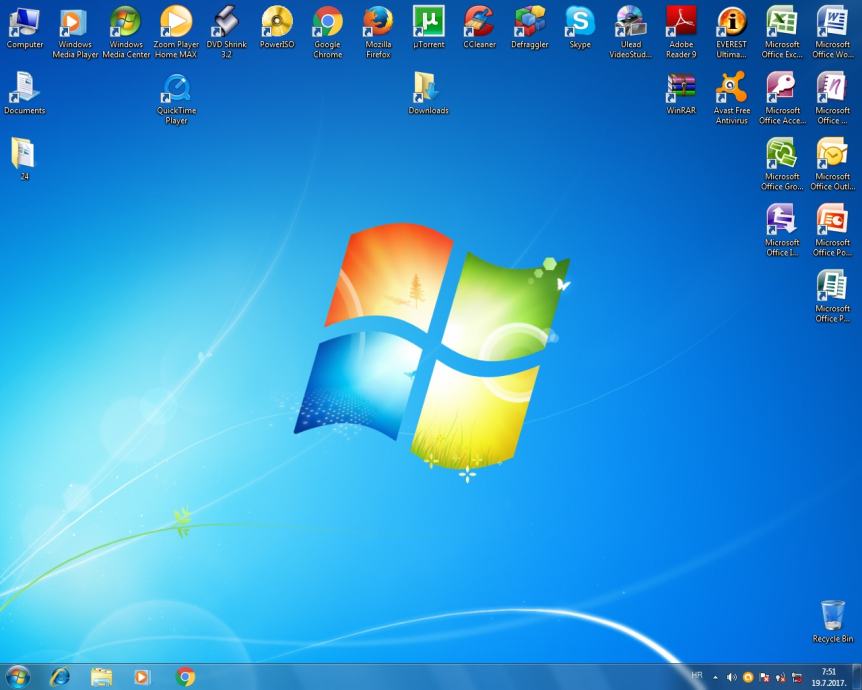Show hidden system tray icons
Viewport: 862px width, 690px height.
pos(715,678)
